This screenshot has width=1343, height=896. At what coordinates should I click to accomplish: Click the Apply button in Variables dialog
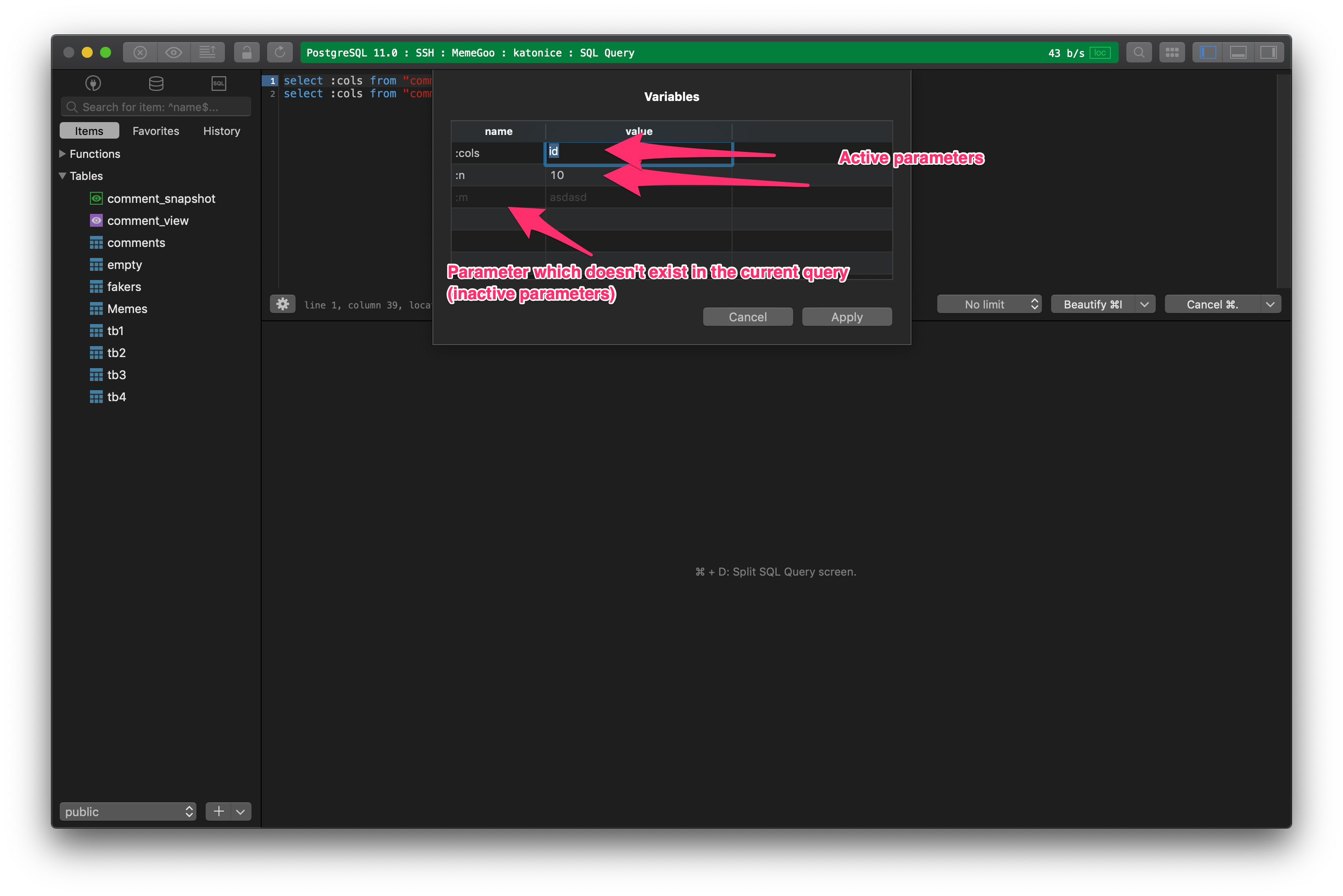pyautogui.click(x=846, y=317)
